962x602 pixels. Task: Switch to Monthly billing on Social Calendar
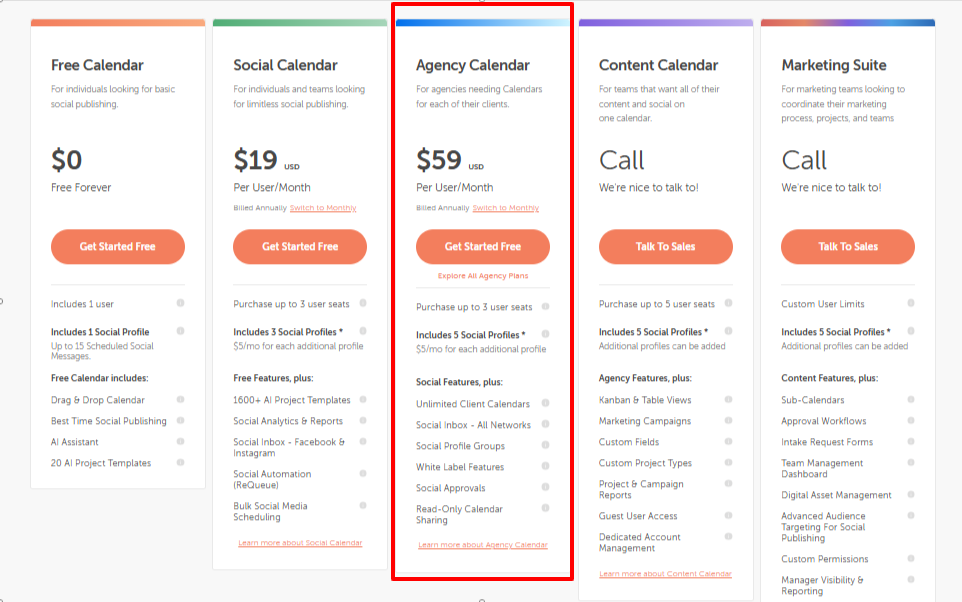(323, 208)
